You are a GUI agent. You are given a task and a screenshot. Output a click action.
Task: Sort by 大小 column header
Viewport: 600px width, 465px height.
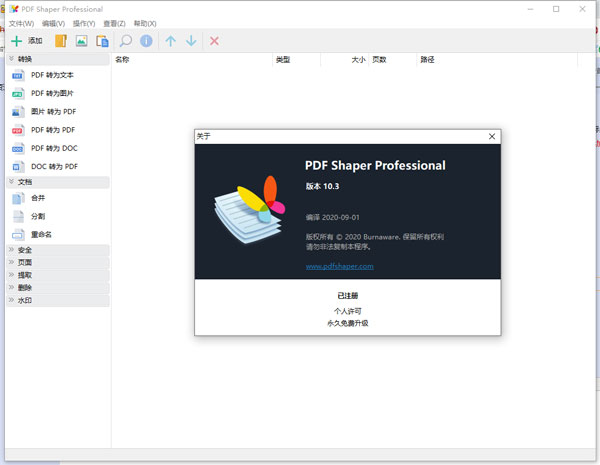[x=344, y=60]
